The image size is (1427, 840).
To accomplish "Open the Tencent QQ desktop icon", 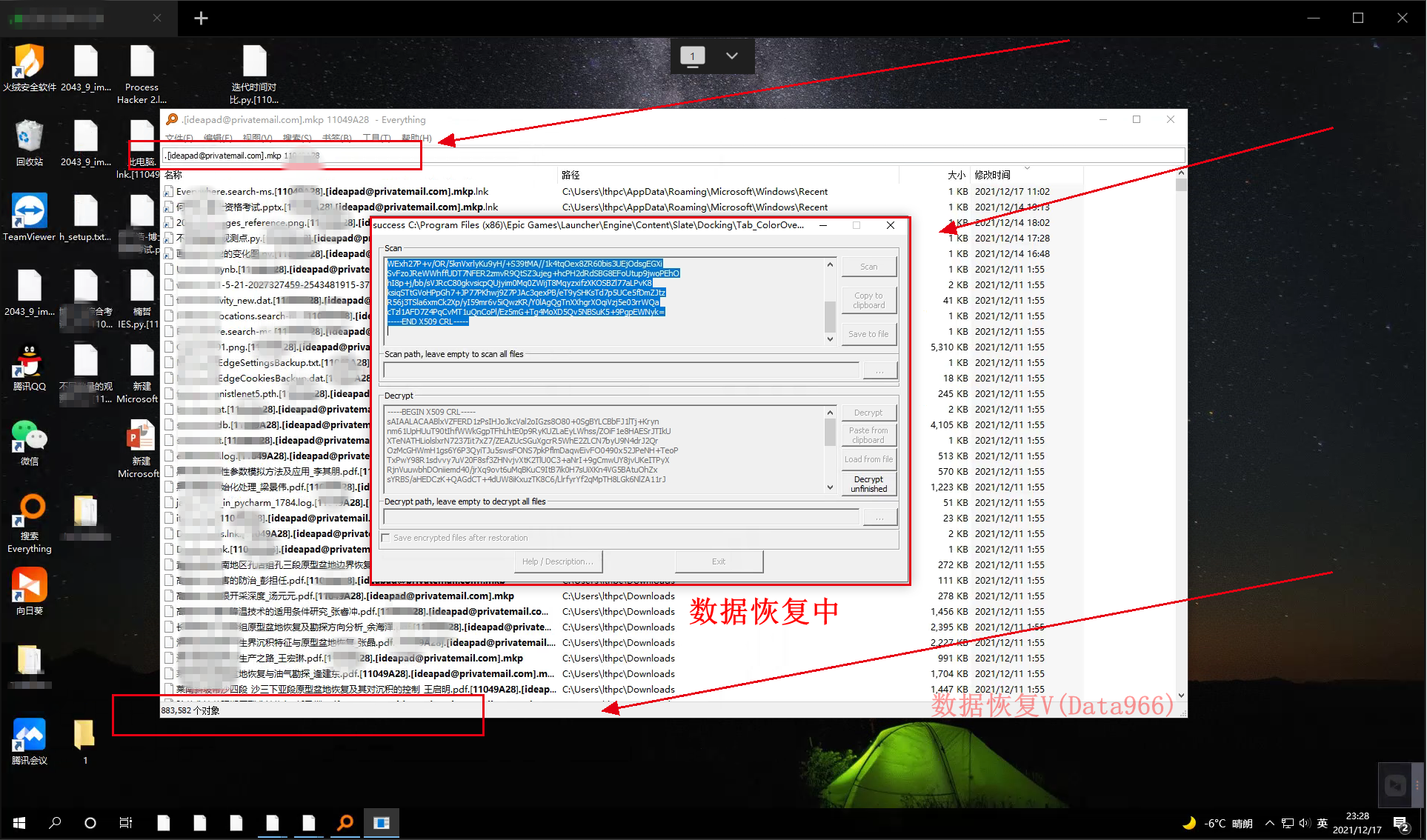I will pos(29,363).
